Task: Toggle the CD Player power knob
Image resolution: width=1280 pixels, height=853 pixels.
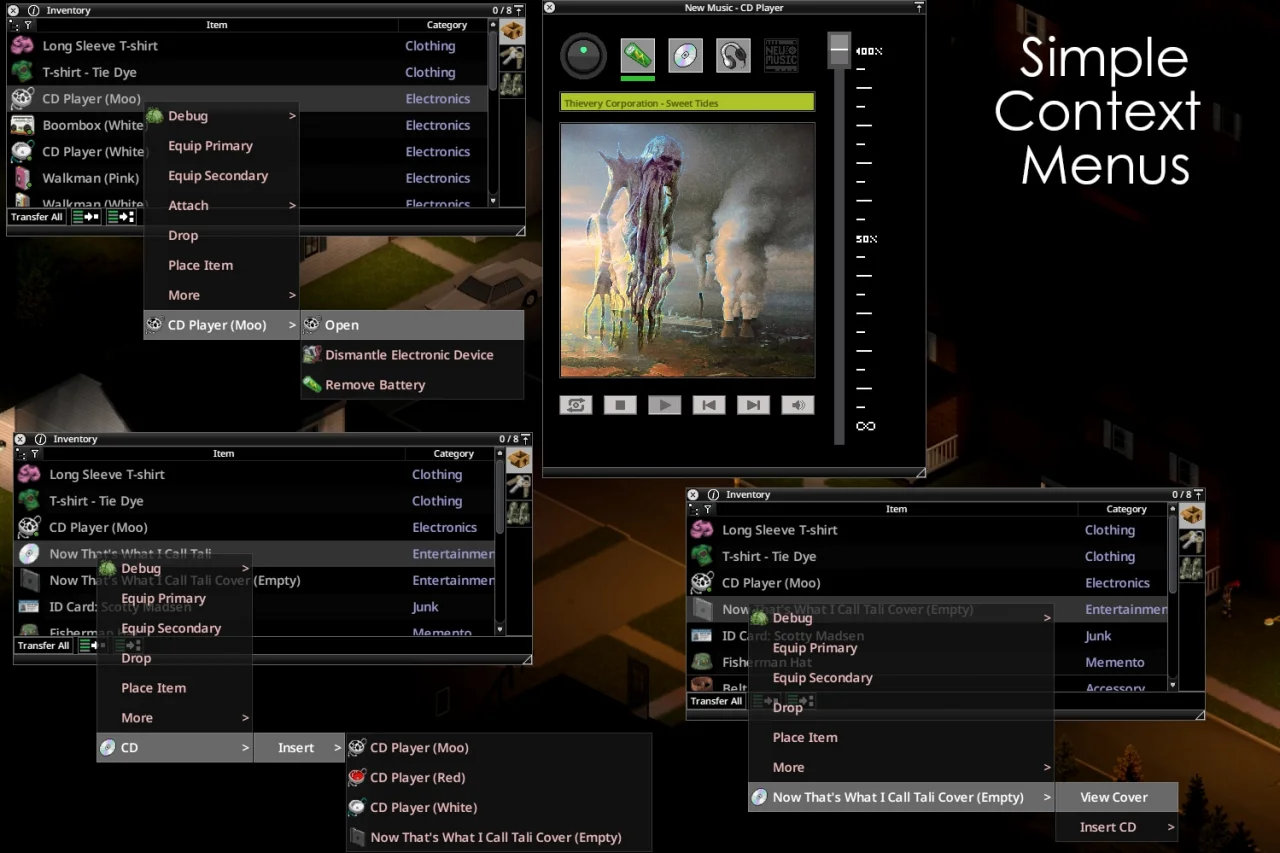Action: [584, 56]
